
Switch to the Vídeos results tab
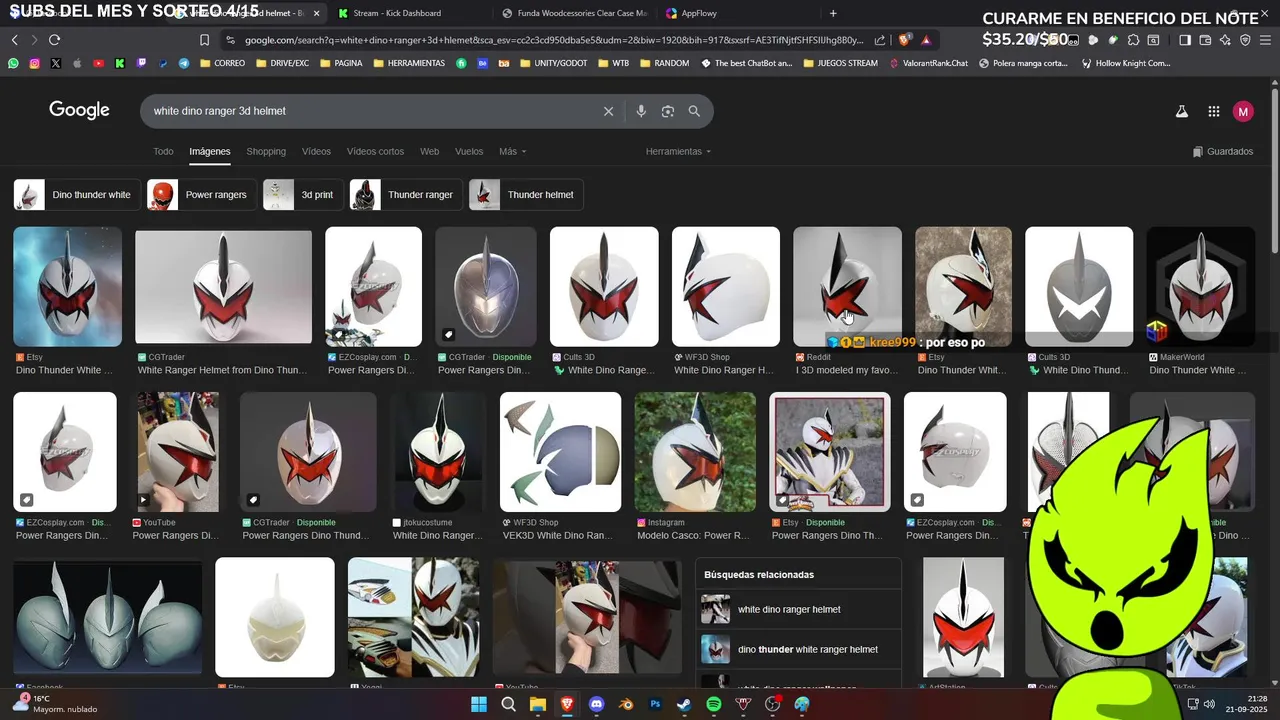(316, 152)
